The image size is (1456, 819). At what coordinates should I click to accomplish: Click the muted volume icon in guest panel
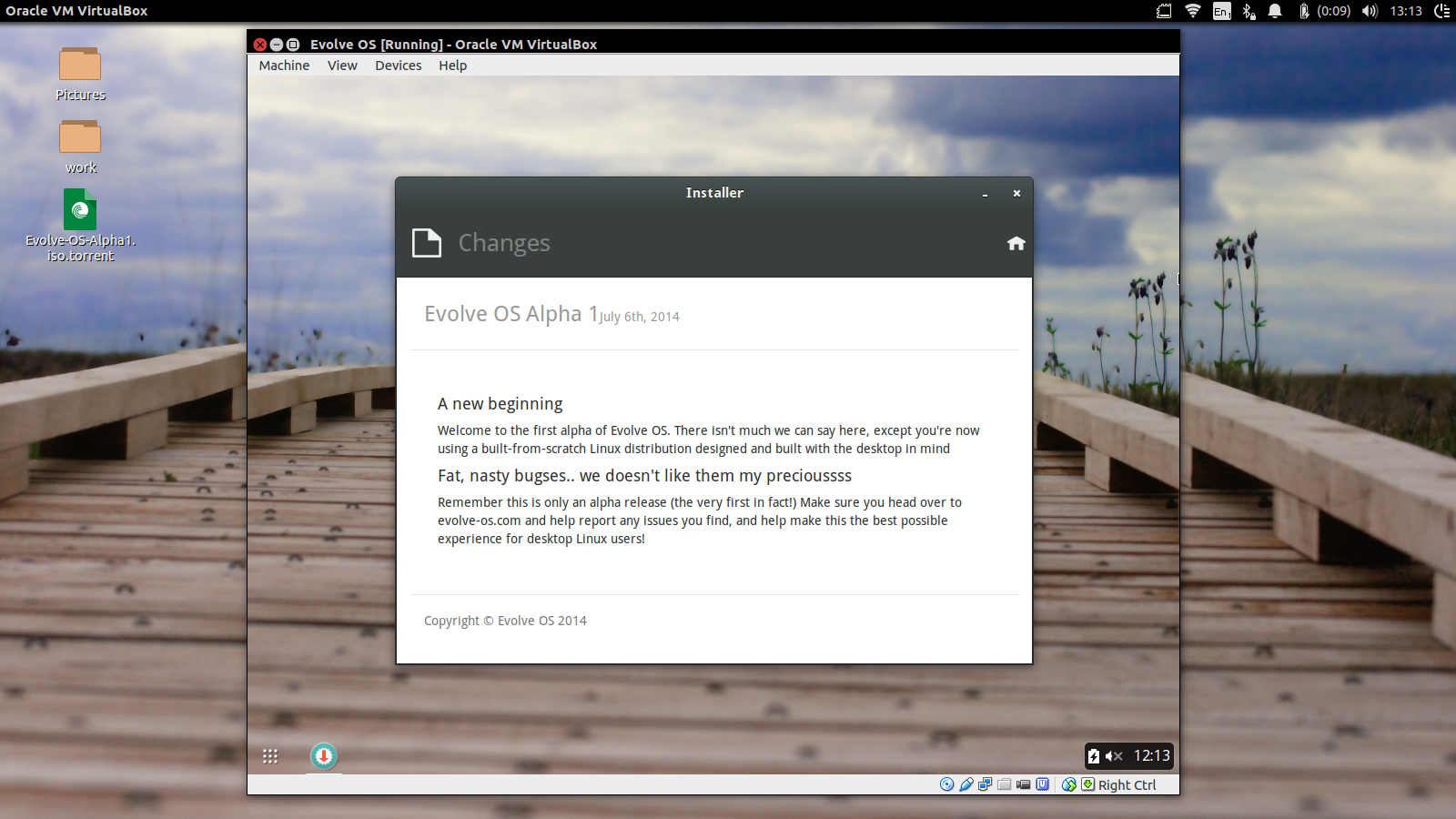(1114, 756)
